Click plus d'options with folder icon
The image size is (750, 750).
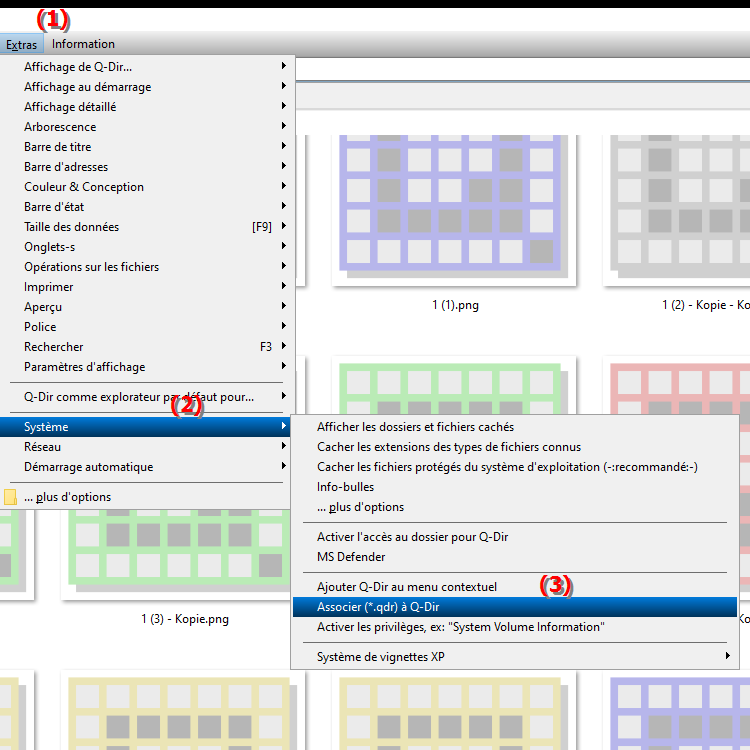(x=145, y=497)
